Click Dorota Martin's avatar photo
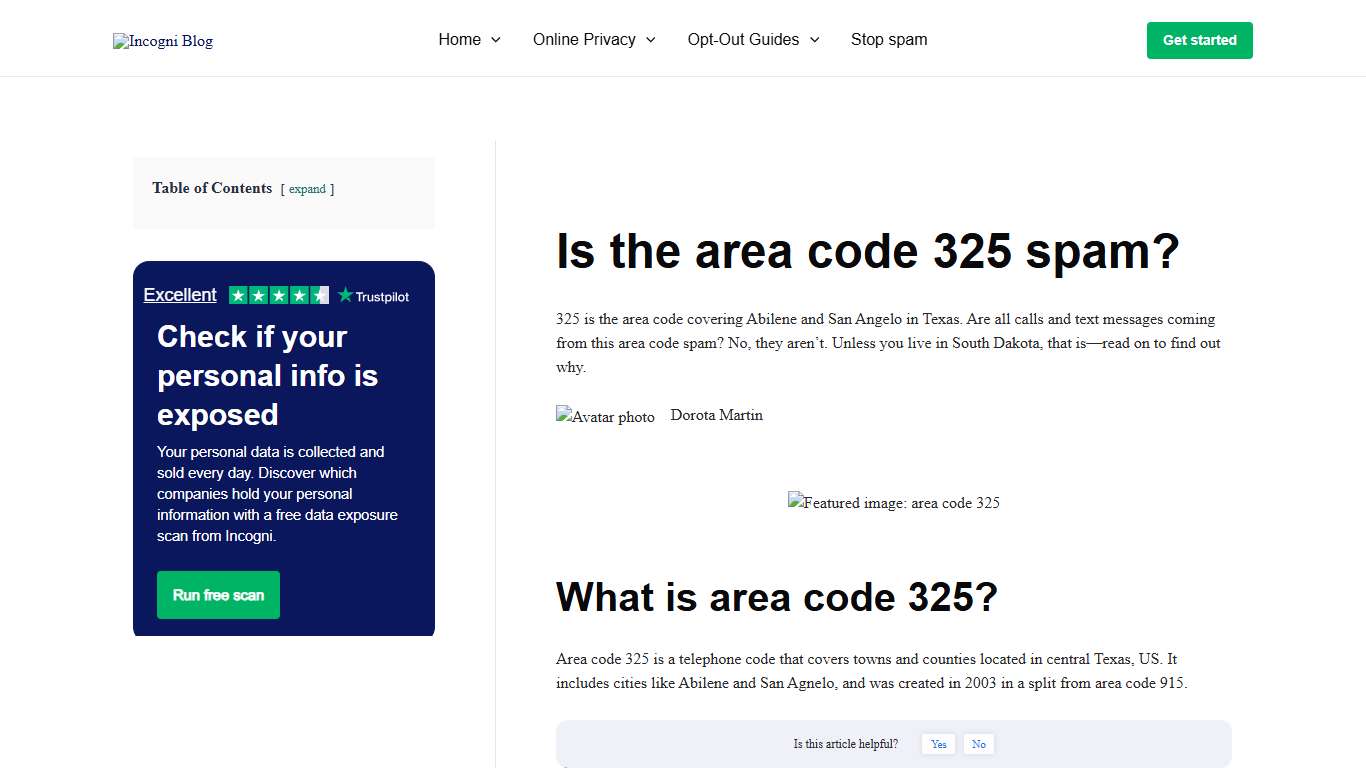1366x768 pixels. 604,416
